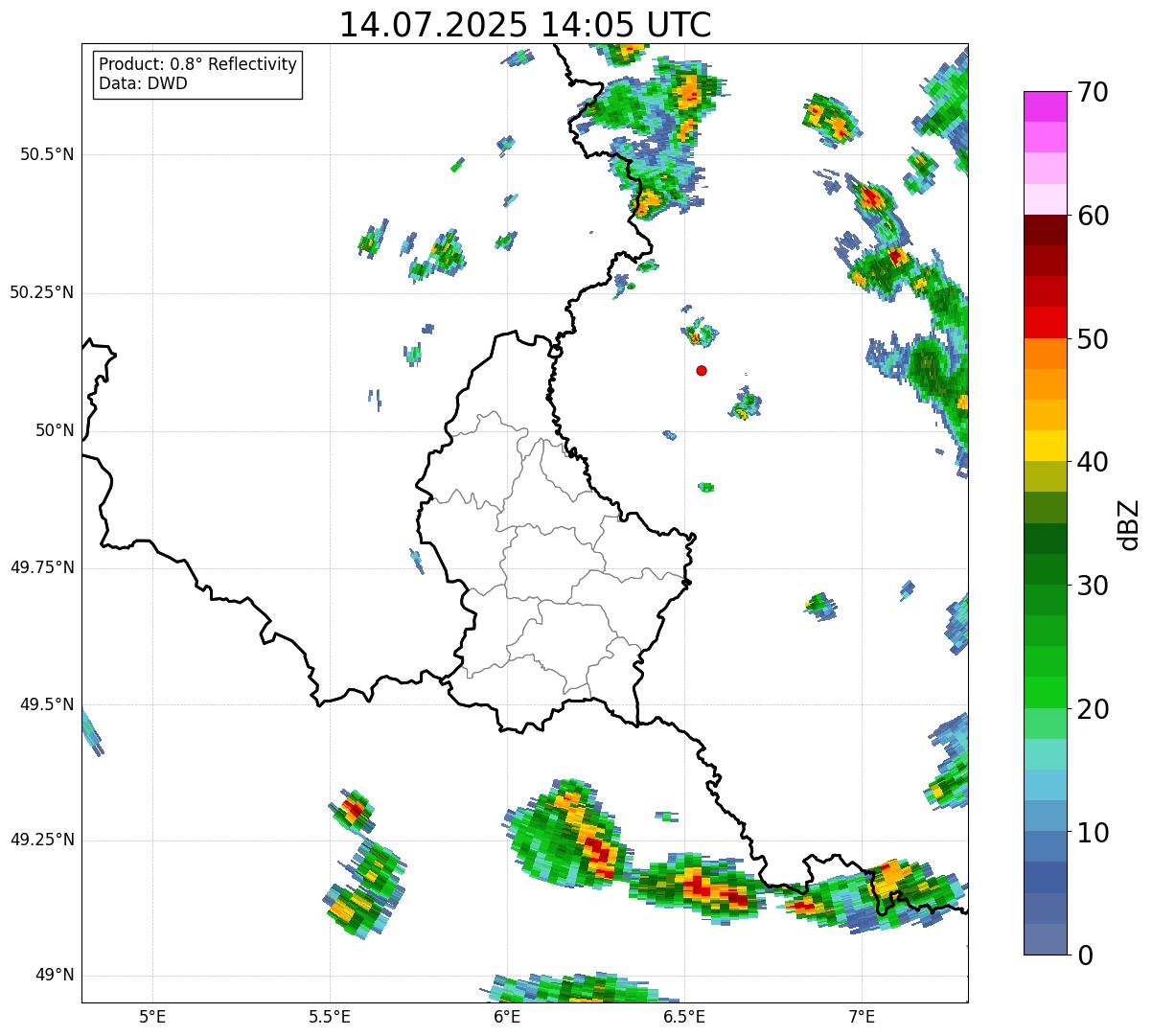The height and width of the screenshot is (1036, 1152).
Task: Click the "49.25°N" latitude label
Action: pyautogui.click(x=42, y=840)
